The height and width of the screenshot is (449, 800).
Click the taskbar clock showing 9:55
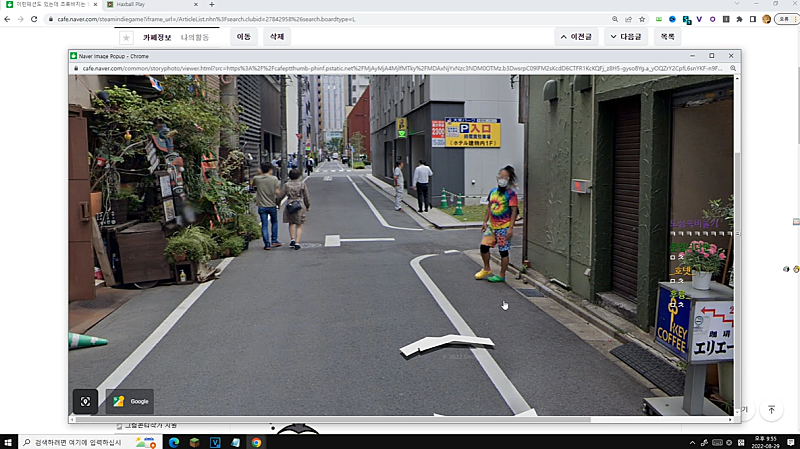pyautogui.click(x=765, y=442)
